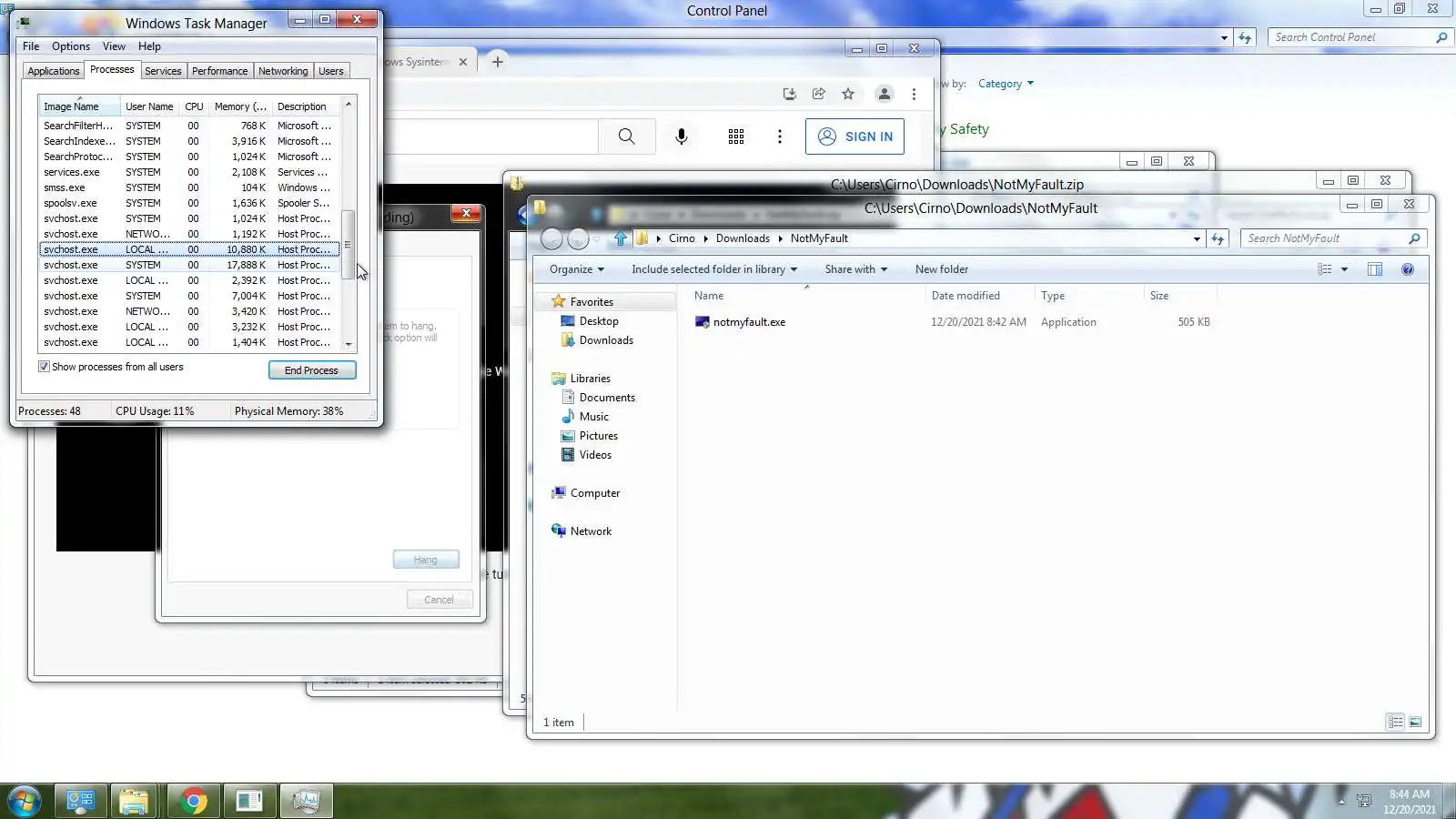Screen dimensions: 1456x819
Task: Switch to large icons view in Explorer status bar
Action: [x=1415, y=722]
